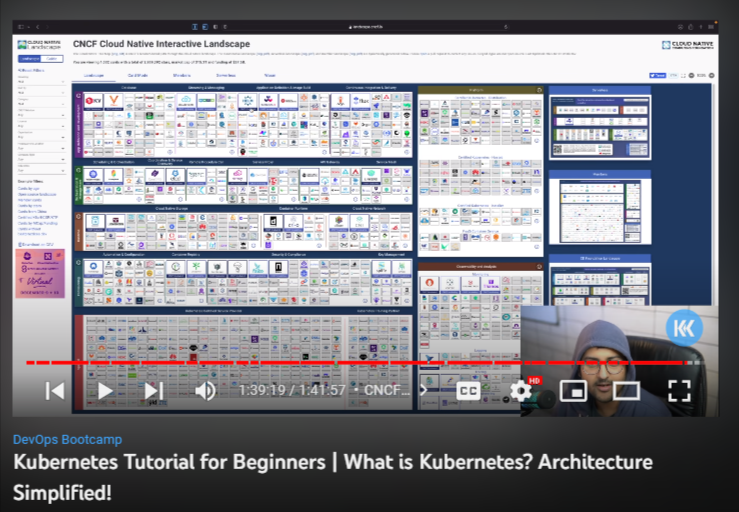This screenshot has width=739, height=512.
Task: Select the Flux project card
Action: 360,101
